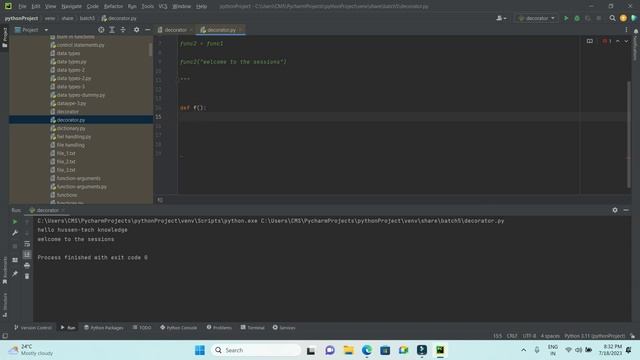Screen dimensions: 640x360
Task: Open the user account menu icon
Action: pyautogui.click(x=501, y=18)
